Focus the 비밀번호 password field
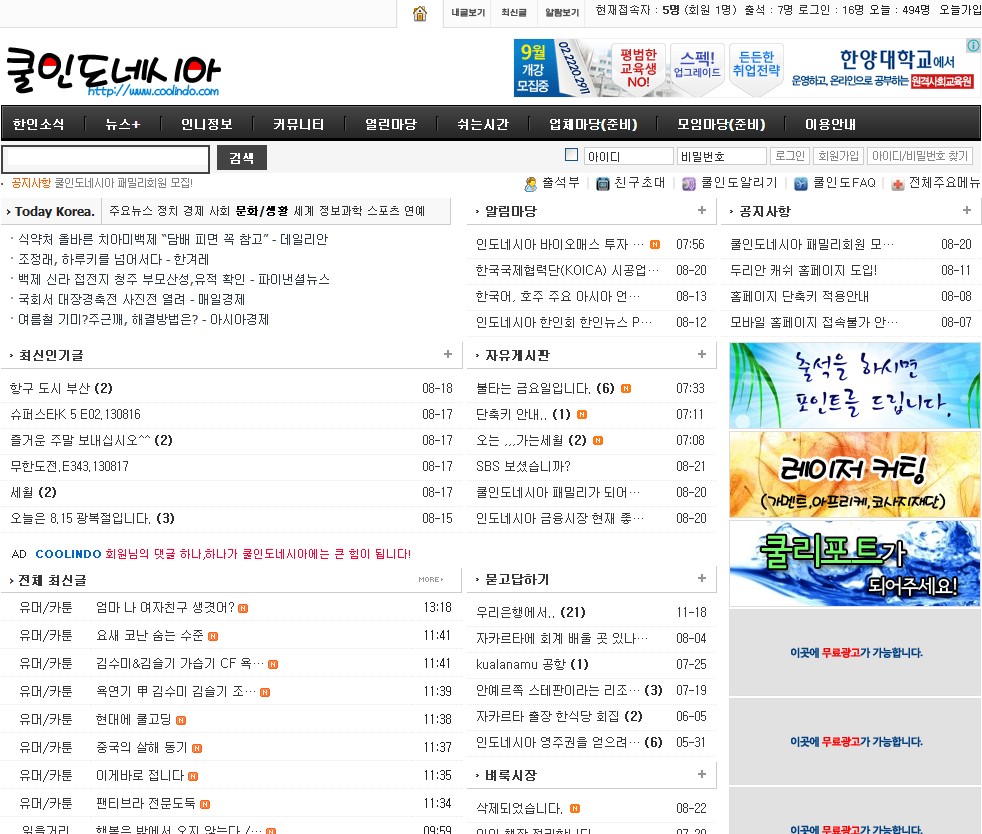This screenshot has width=982, height=834. click(721, 156)
